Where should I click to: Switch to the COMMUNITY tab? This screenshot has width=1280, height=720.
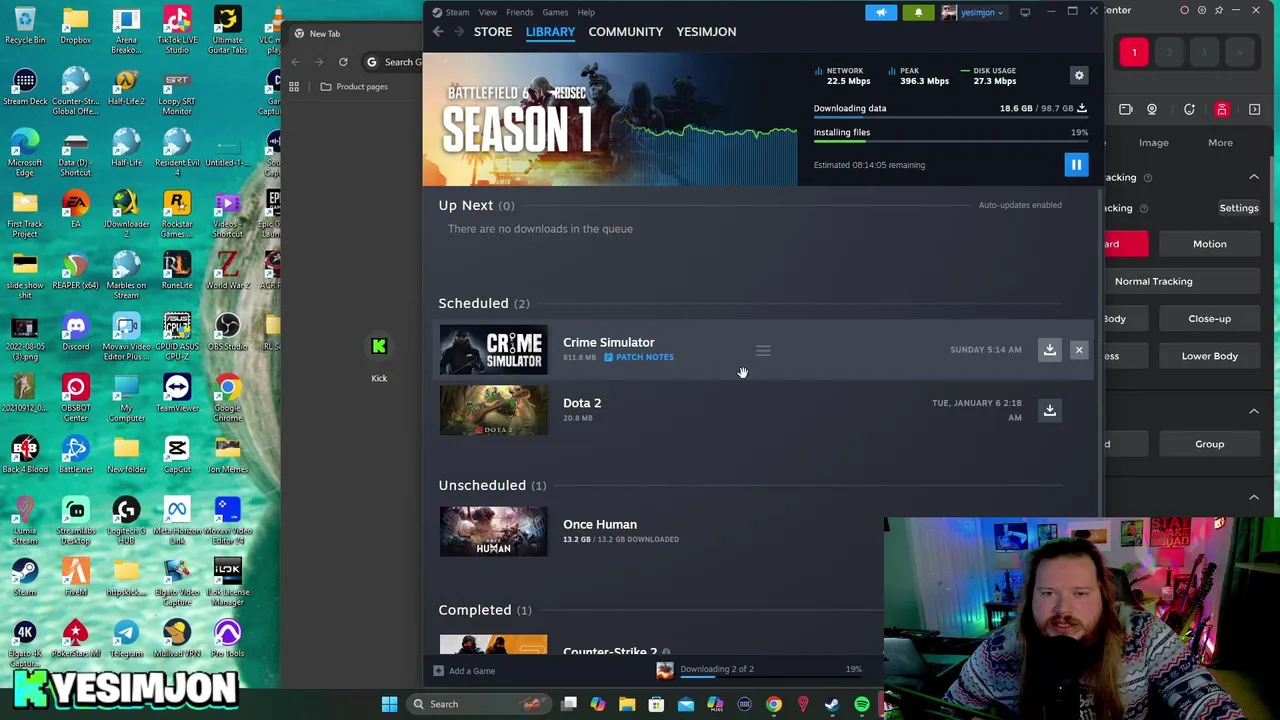click(x=625, y=32)
